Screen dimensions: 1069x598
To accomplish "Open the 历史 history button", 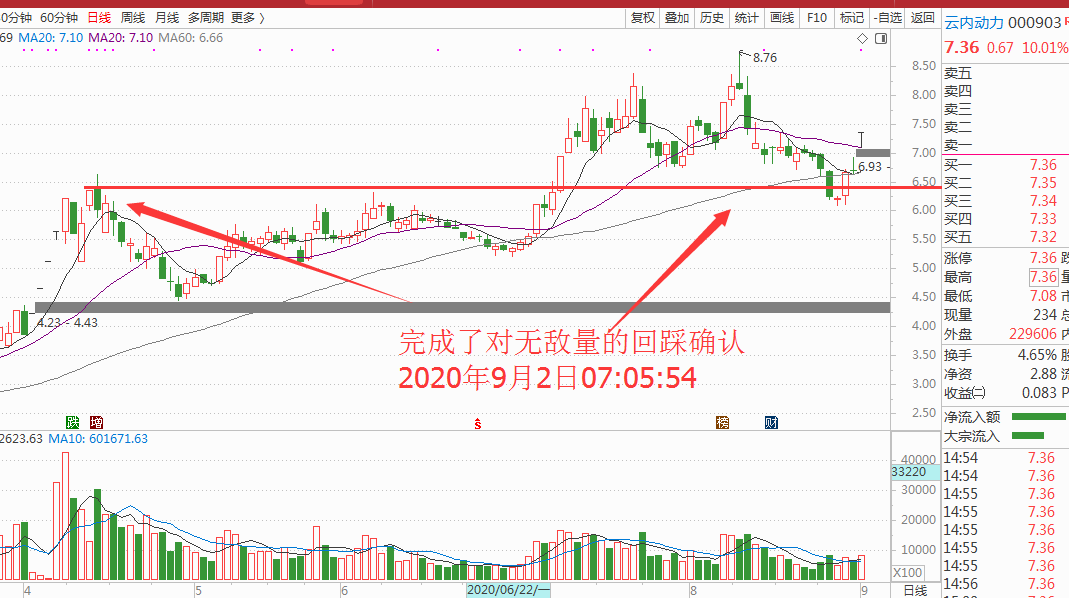I will (x=712, y=18).
